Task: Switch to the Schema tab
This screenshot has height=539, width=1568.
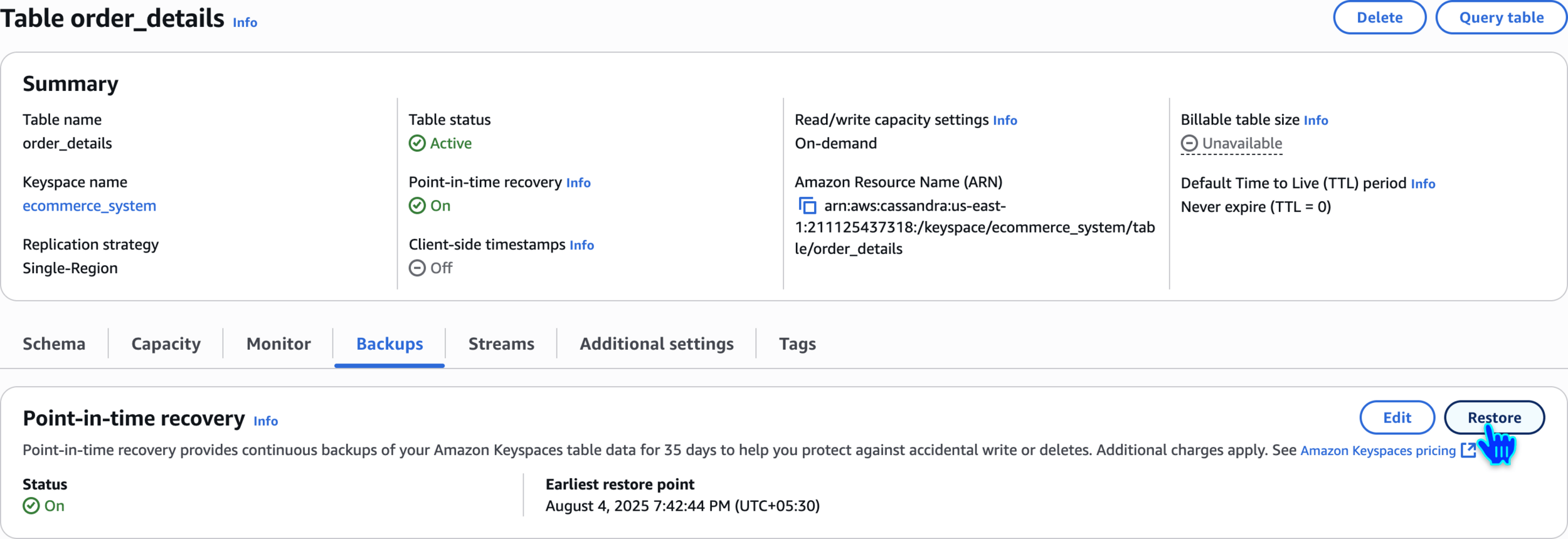Action: click(54, 343)
